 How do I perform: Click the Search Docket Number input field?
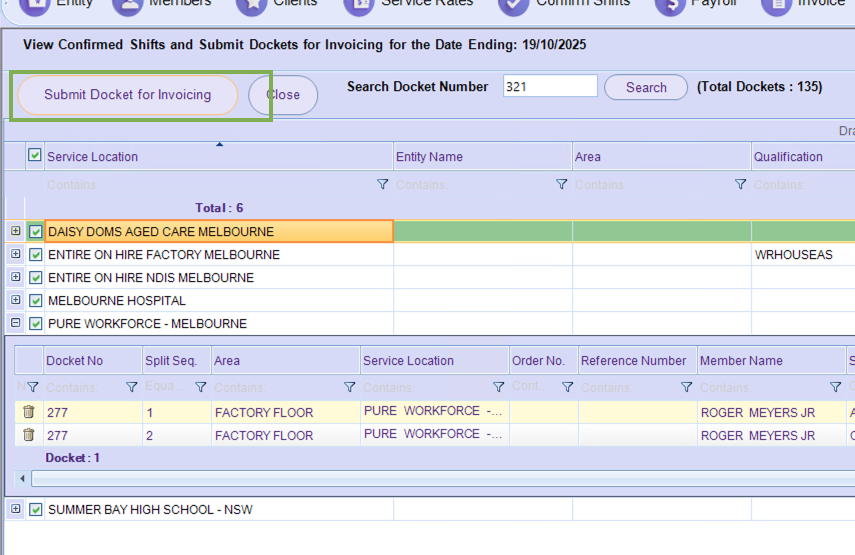click(x=549, y=87)
